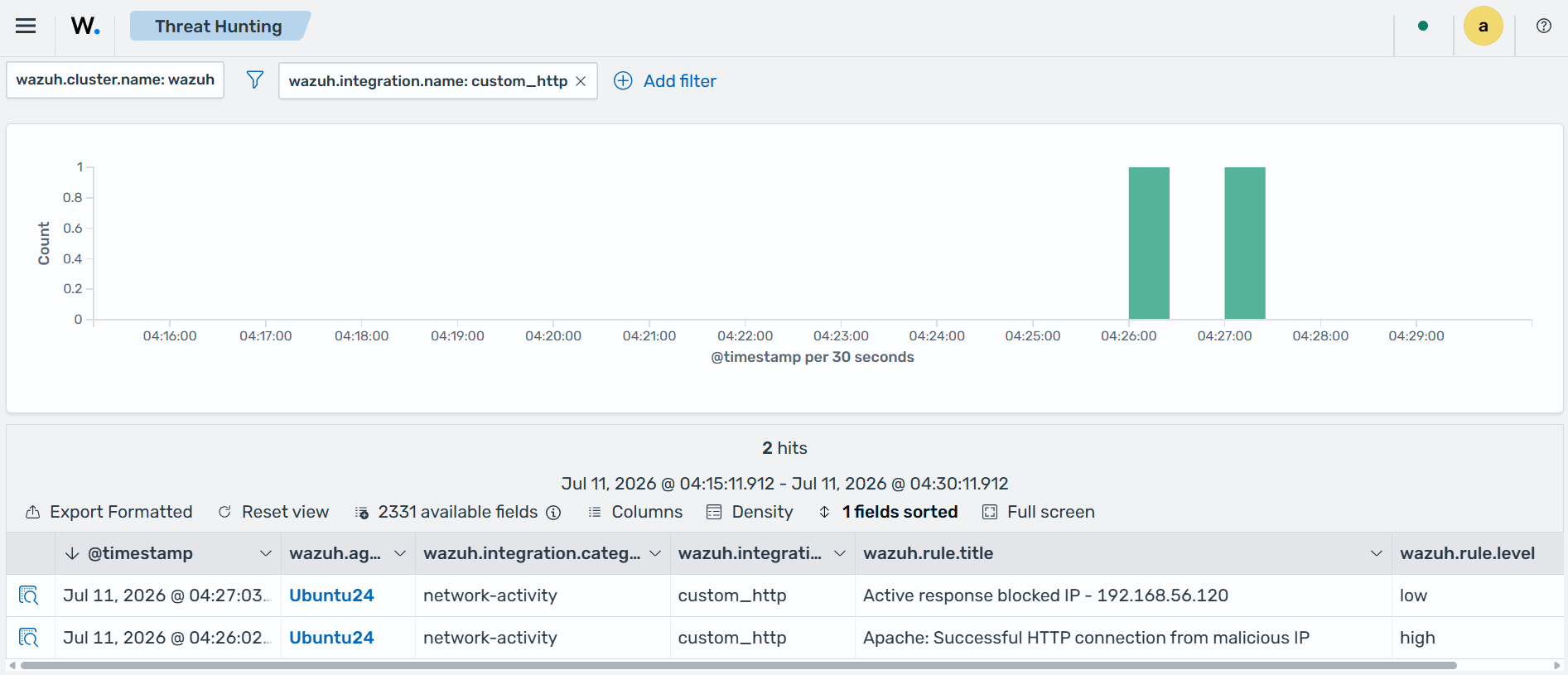1568x675 pixels.
Task: Click Export Formatted
Action: (109, 512)
